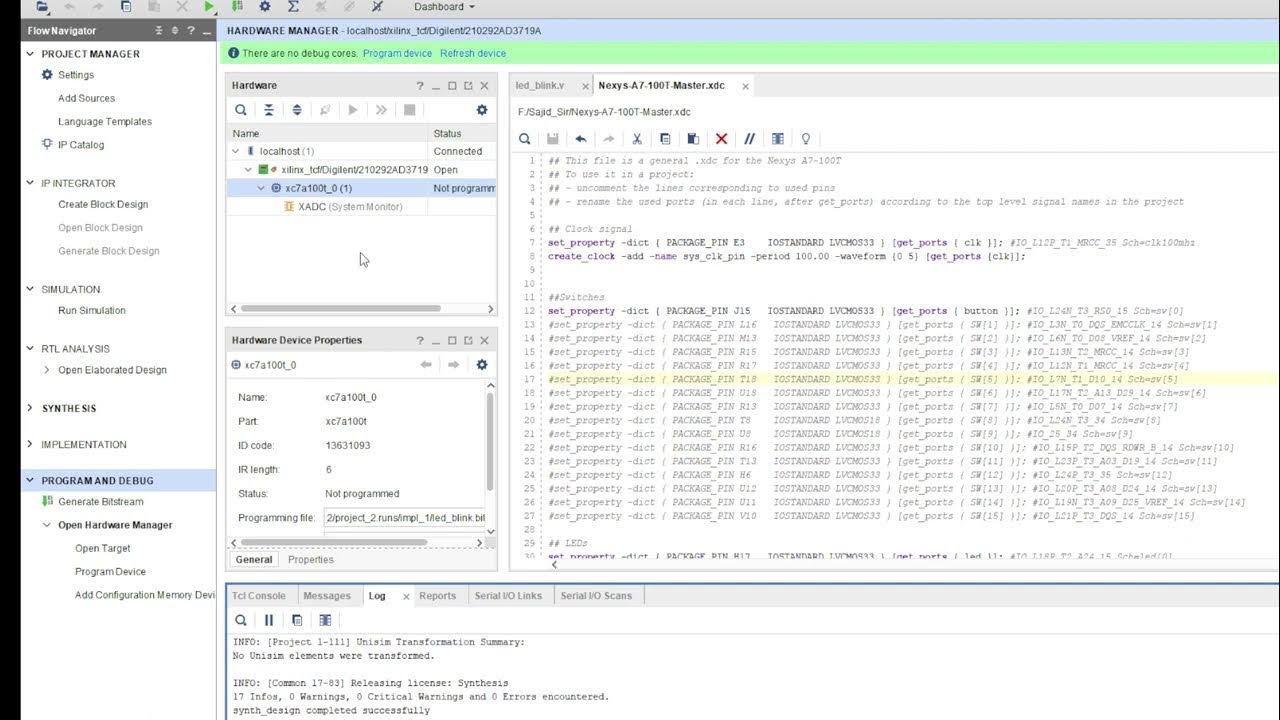The width and height of the screenshot is (1280, 720).
Task: Open the Reports tab
Action: tap(437, 596)
